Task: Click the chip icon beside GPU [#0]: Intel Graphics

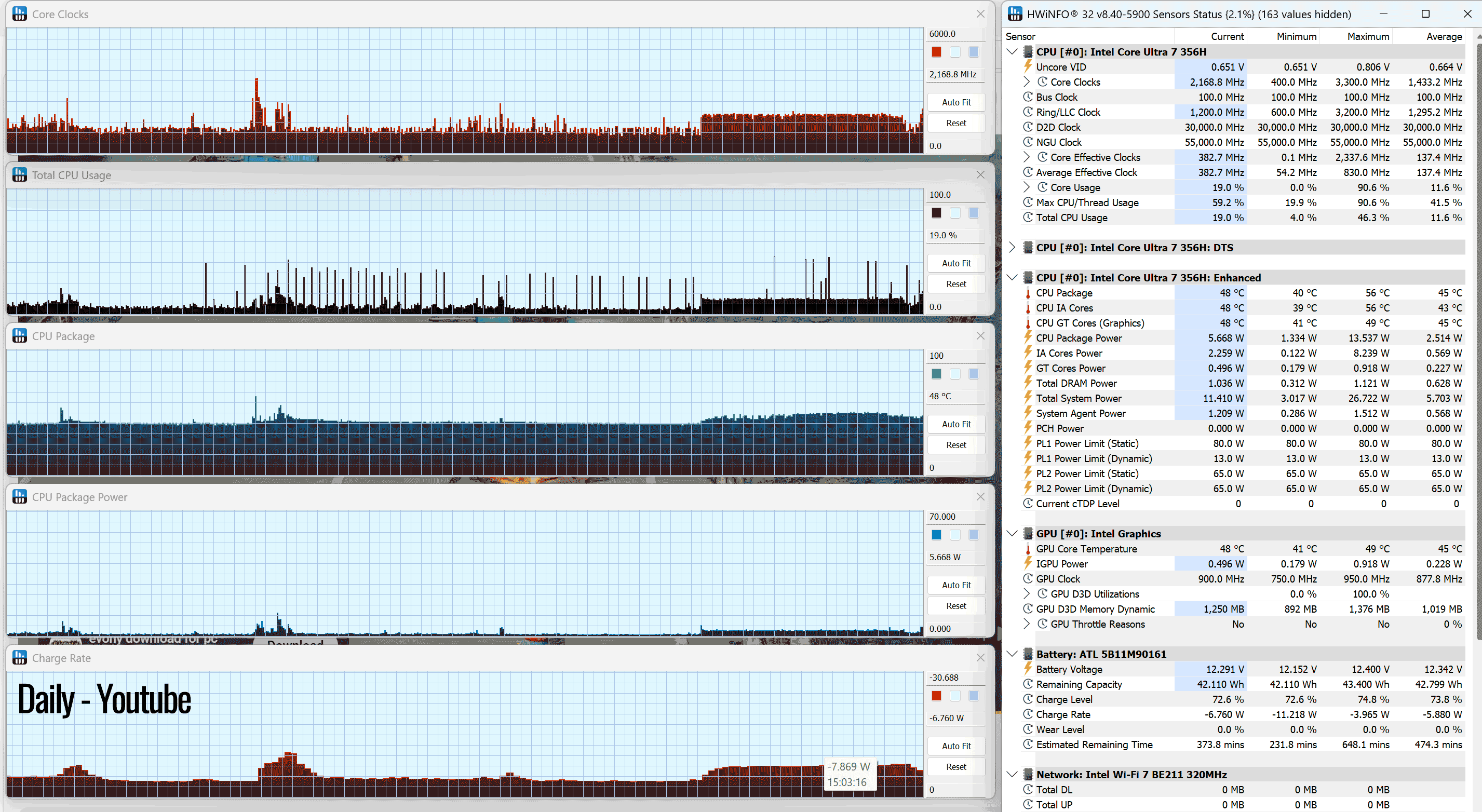Action: pos(1028,533)
